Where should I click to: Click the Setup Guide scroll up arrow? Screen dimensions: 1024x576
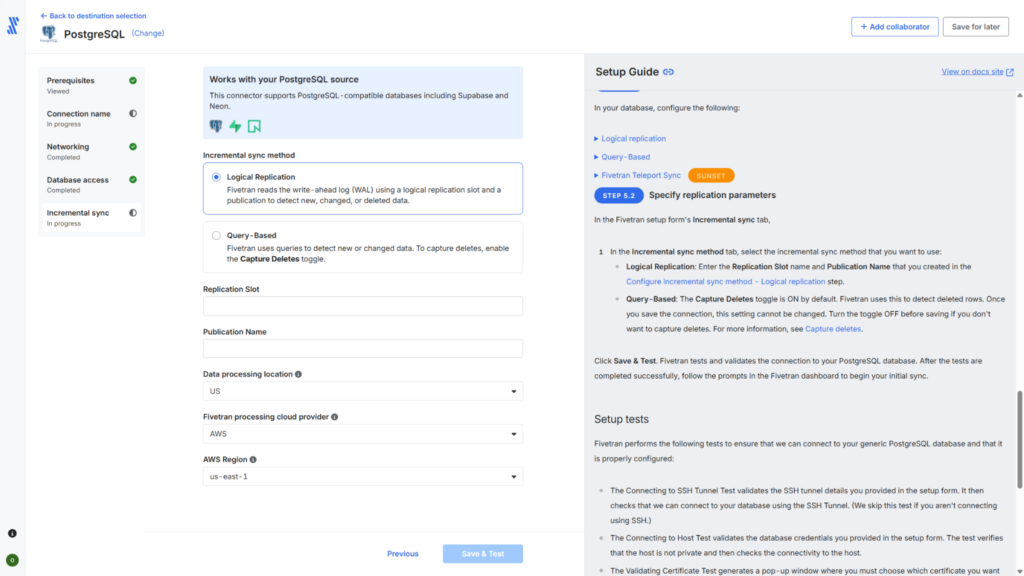tap(1019, 95)
